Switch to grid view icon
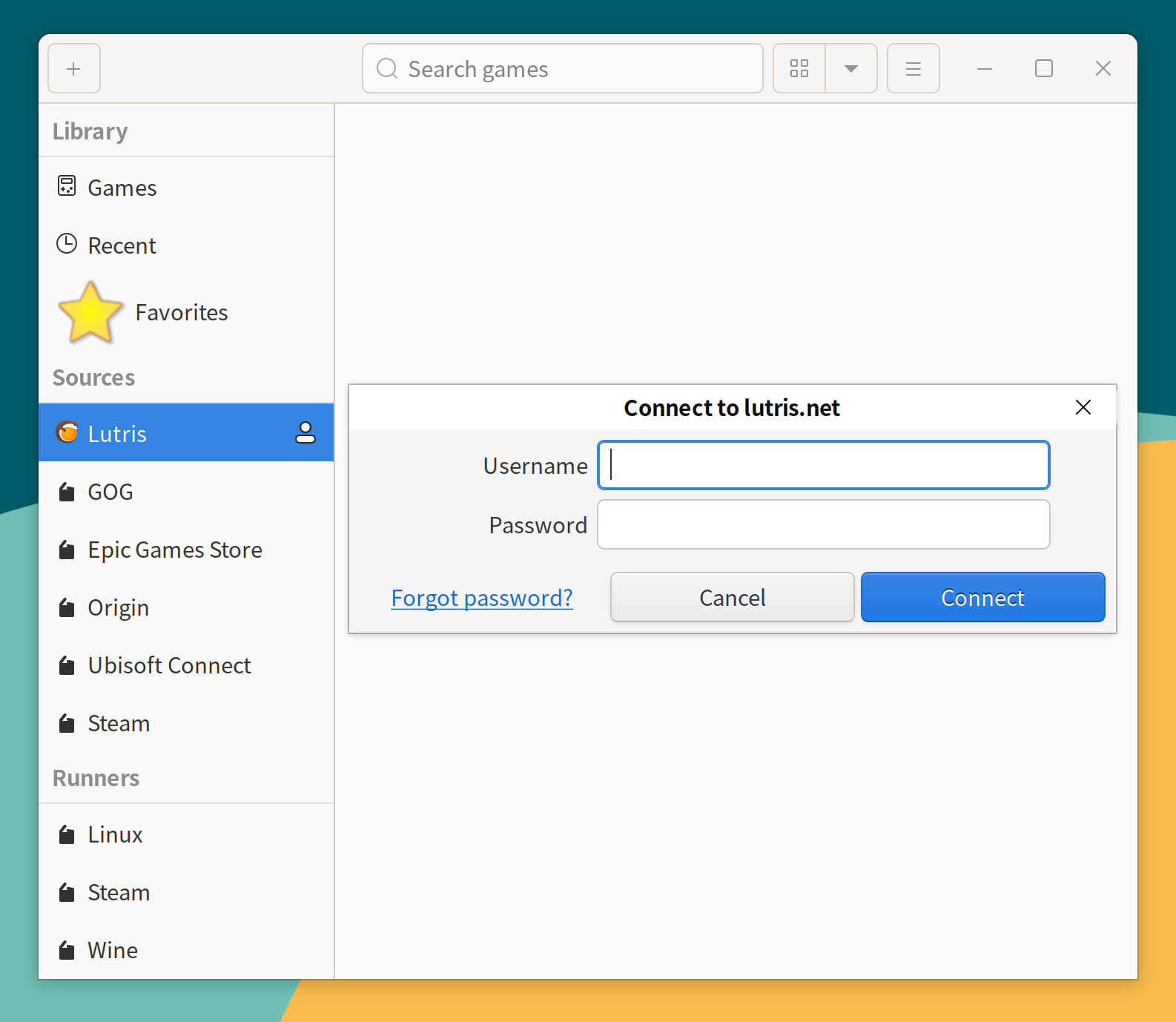Screen dimensions: 1176x1022 coord(799,68)
